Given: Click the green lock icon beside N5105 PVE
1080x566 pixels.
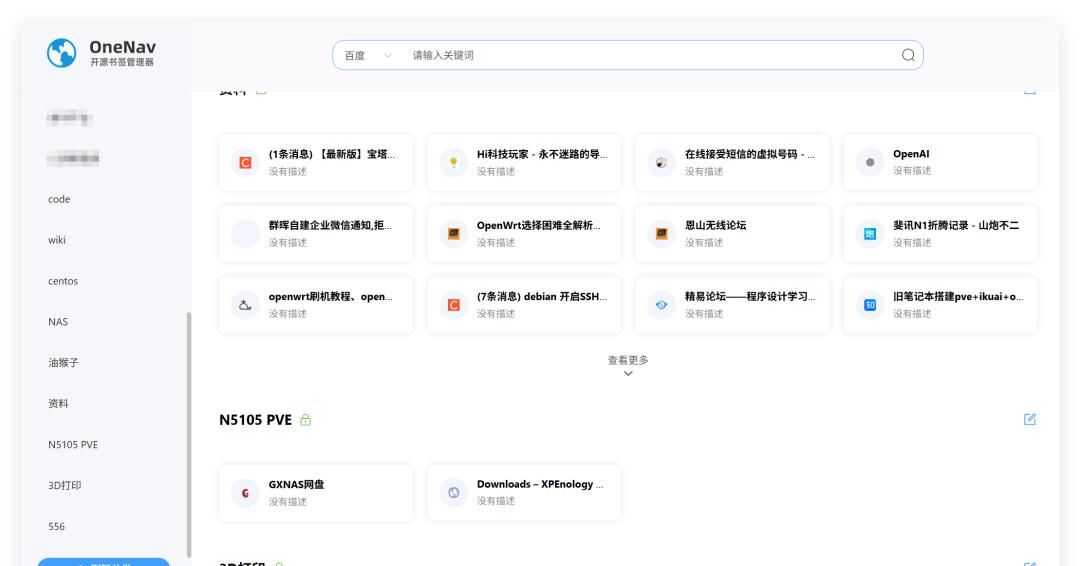Looking at the screenshot, I should click(x=305, y=419).
